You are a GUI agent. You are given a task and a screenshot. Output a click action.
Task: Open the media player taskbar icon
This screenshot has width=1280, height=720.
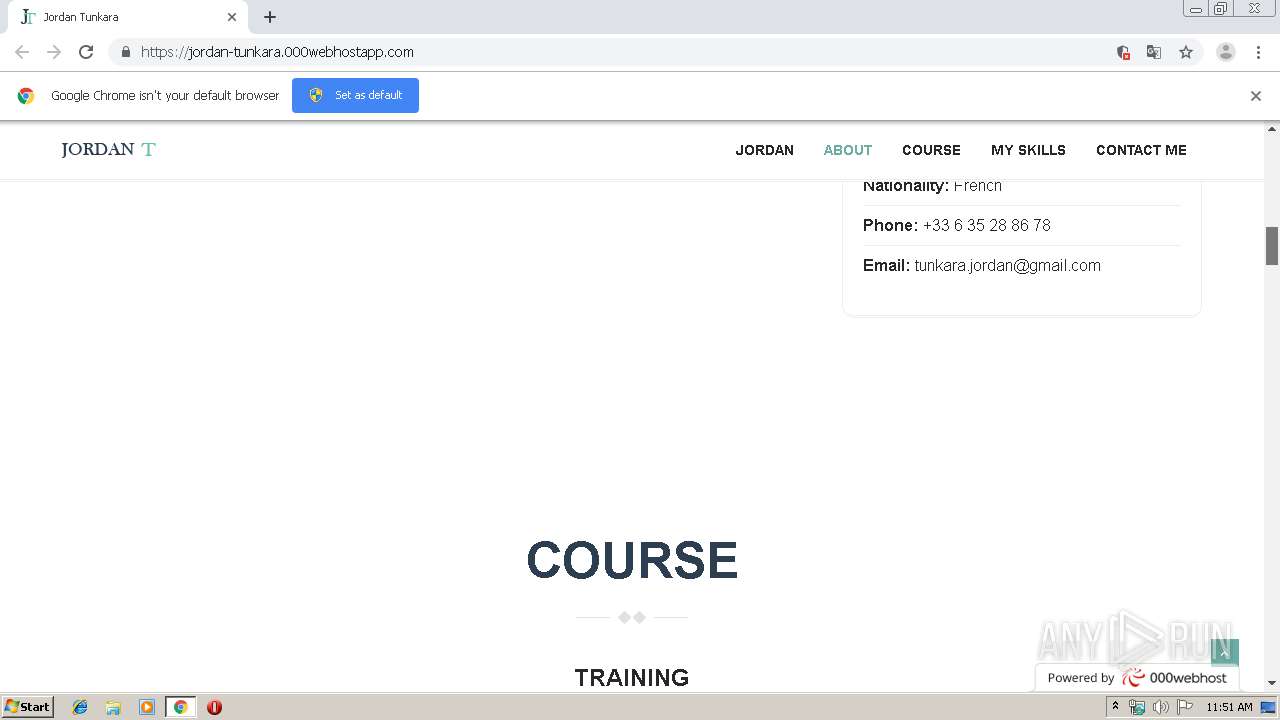[147, 707]
